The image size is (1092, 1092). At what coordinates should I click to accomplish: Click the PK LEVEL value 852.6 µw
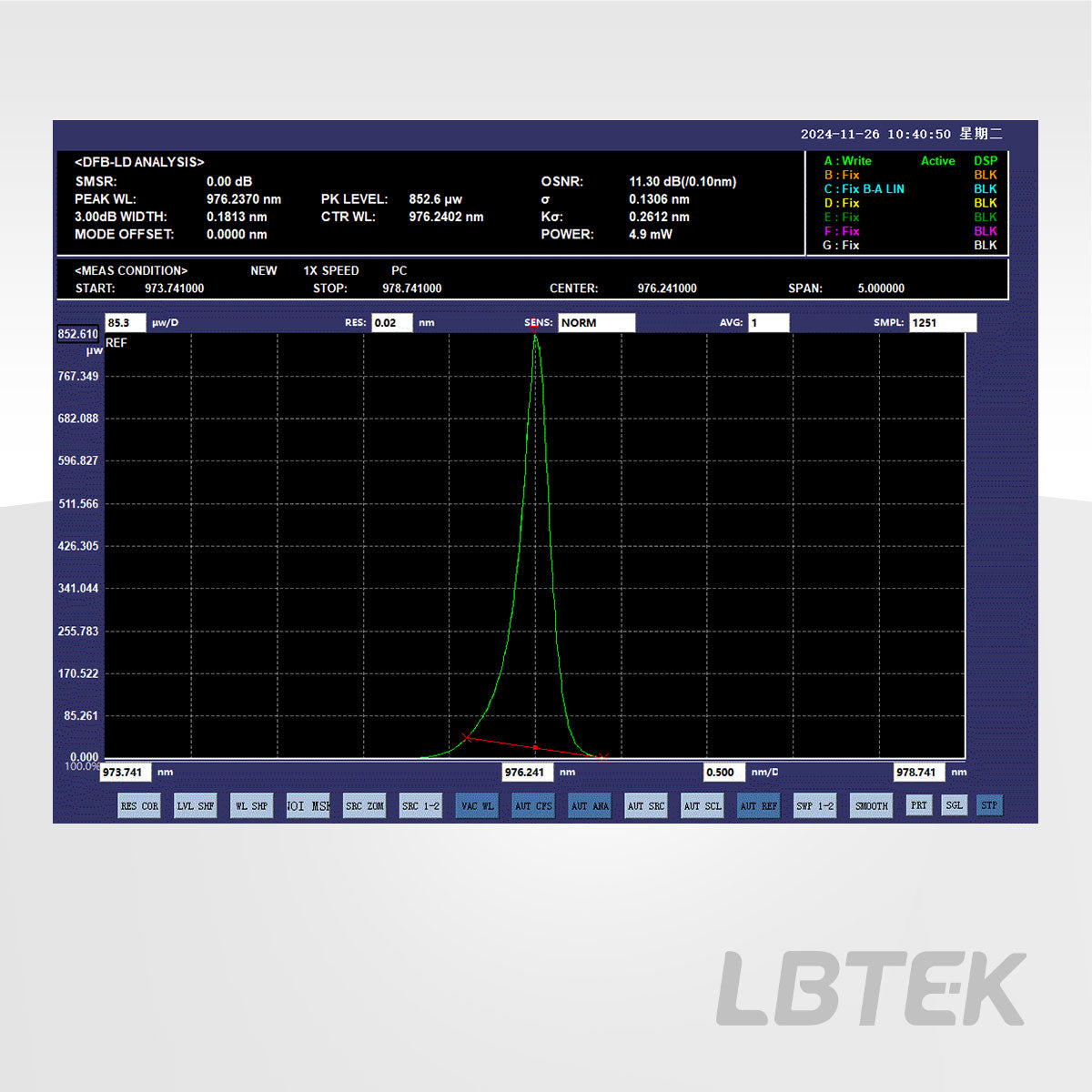pyautogui.click(x=436, y=199)
